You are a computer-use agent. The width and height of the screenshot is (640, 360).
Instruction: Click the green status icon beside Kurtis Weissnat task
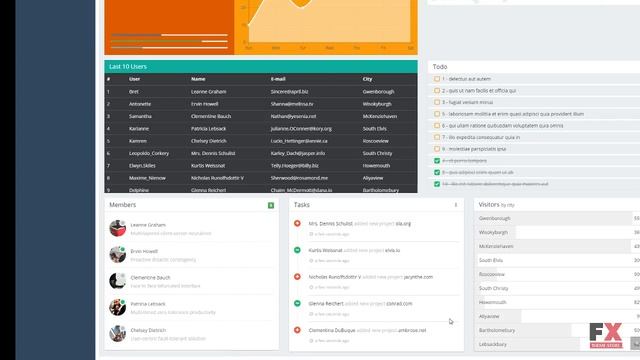297,250
